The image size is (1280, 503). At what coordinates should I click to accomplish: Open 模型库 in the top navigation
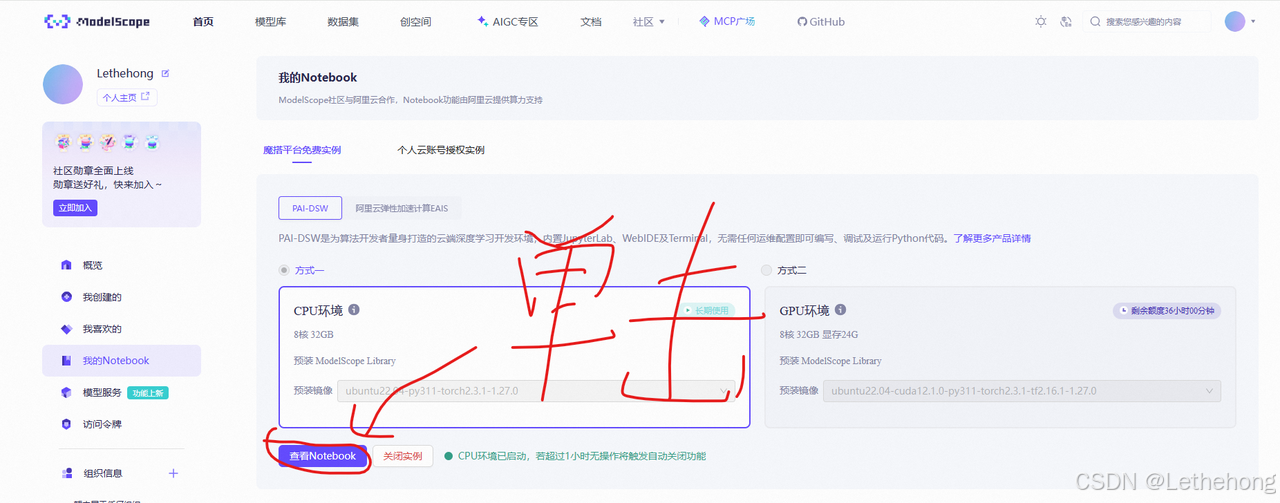point(271,21)
